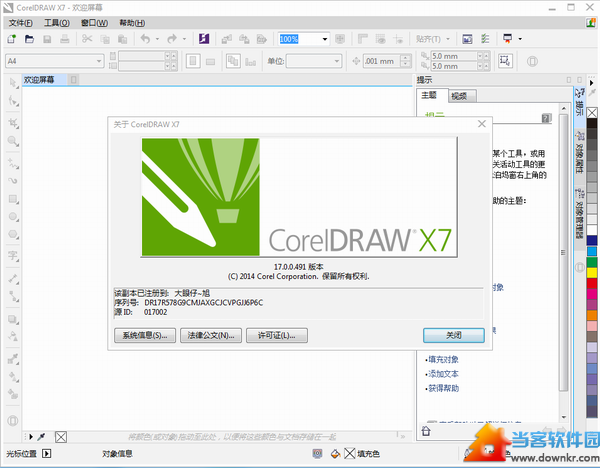
Task: Select the Shape tool
Action: [13, 101]
